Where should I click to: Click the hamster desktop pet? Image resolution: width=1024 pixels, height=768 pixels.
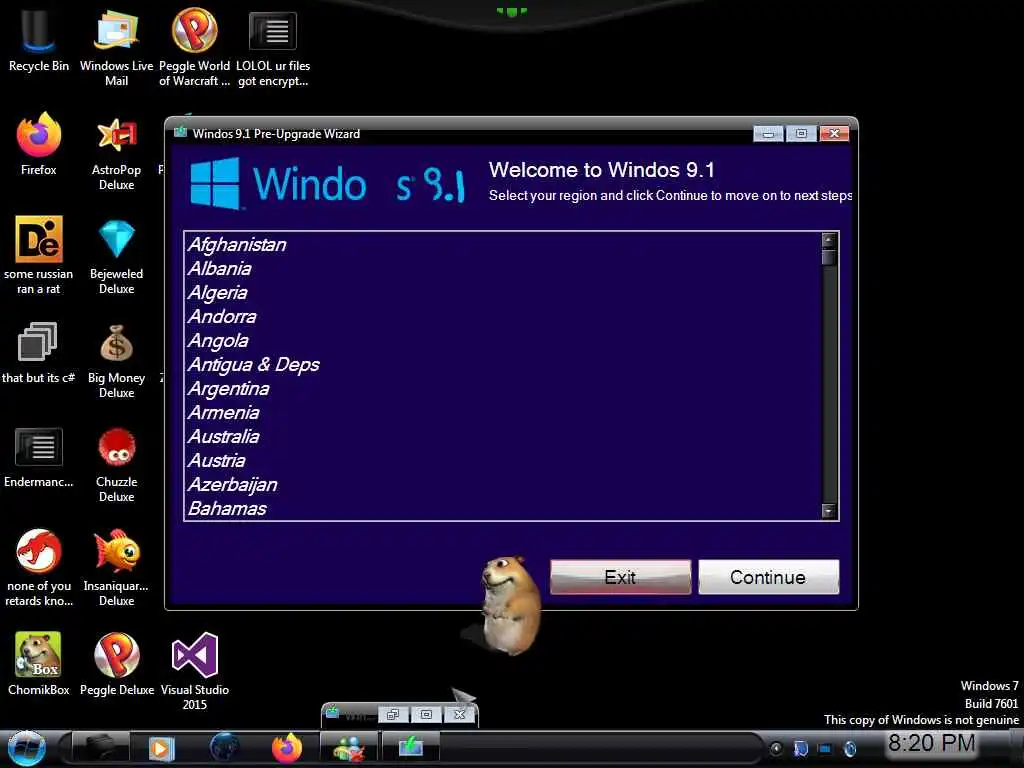[x=509, y=605]
